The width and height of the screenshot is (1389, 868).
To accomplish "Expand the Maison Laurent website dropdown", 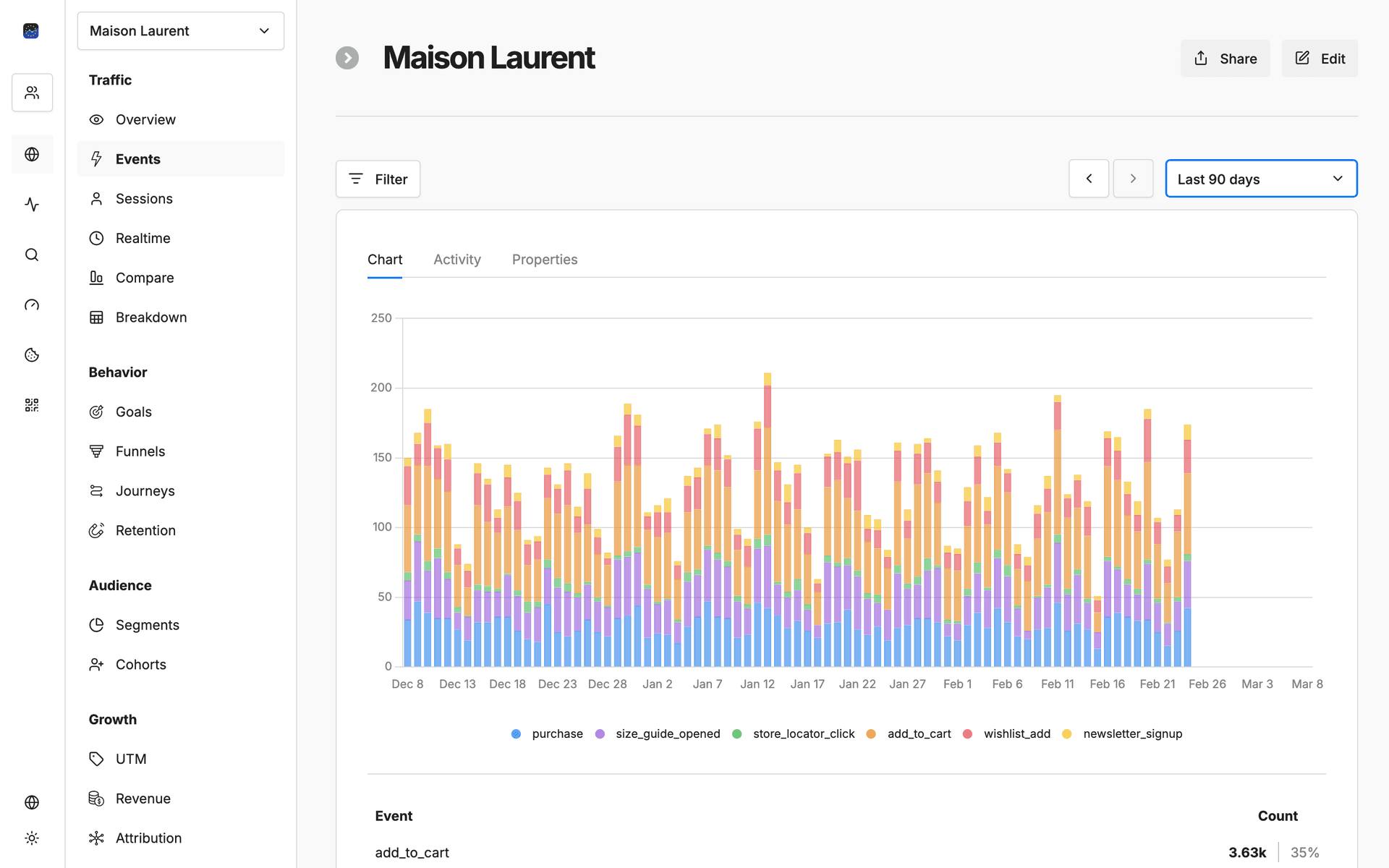I will click(181, 31).
